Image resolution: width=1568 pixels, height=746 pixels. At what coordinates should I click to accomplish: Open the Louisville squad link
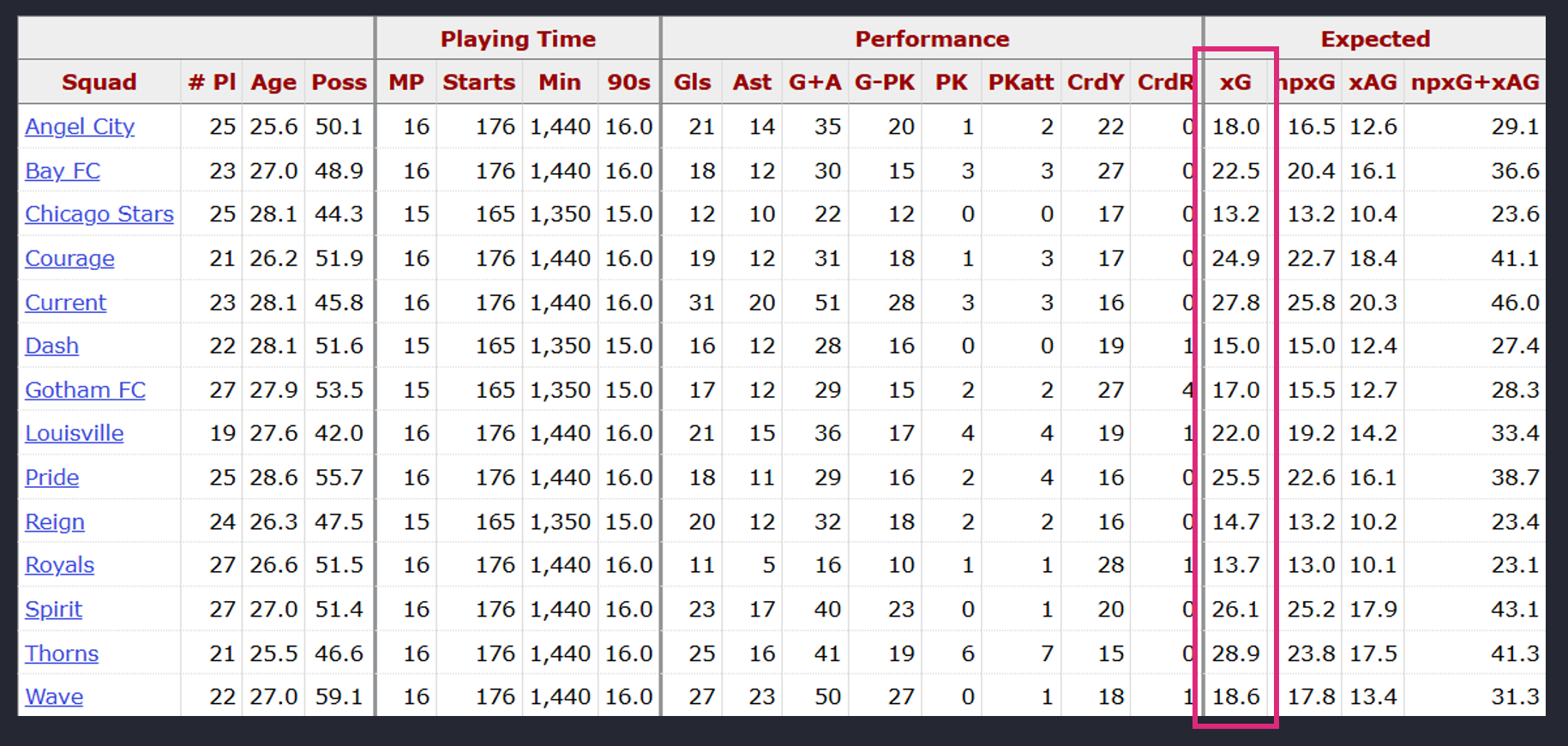click(x=74, y=433)
